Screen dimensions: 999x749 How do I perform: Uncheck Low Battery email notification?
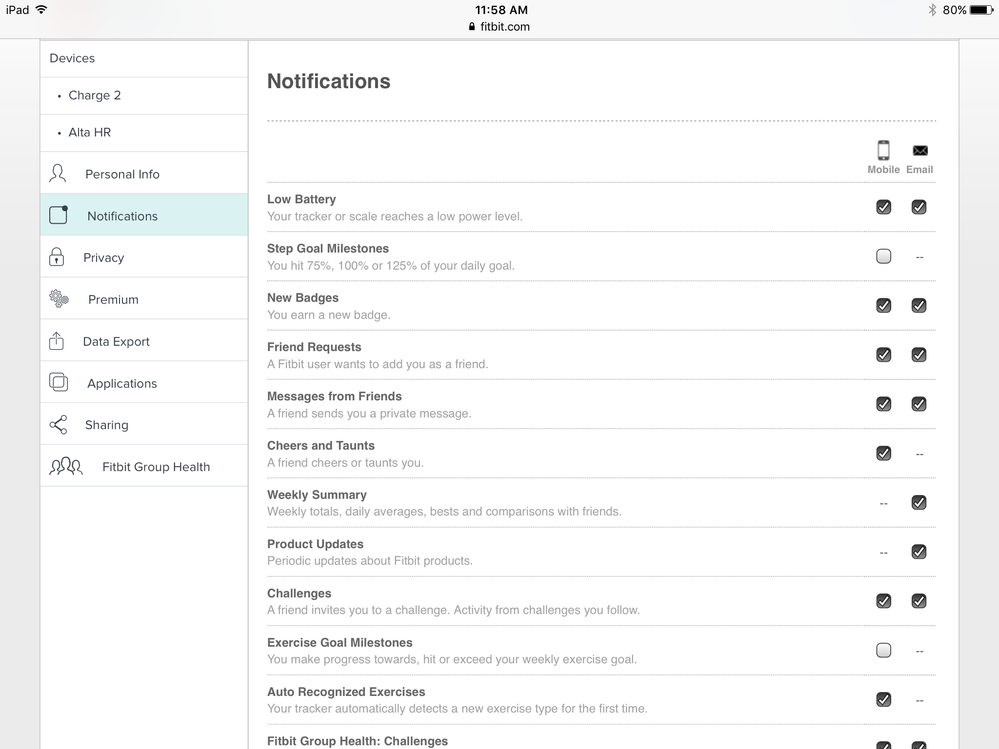coord(919,207)
